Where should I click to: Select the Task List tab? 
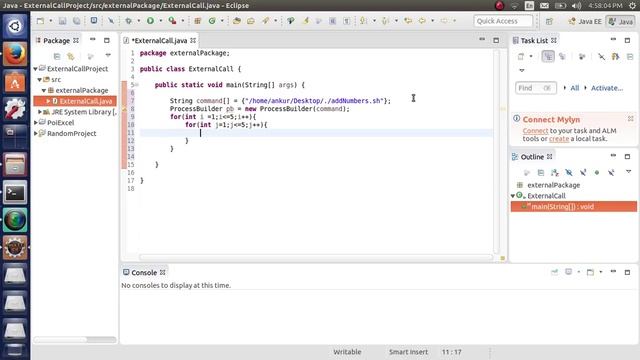(x=534, y=40)
